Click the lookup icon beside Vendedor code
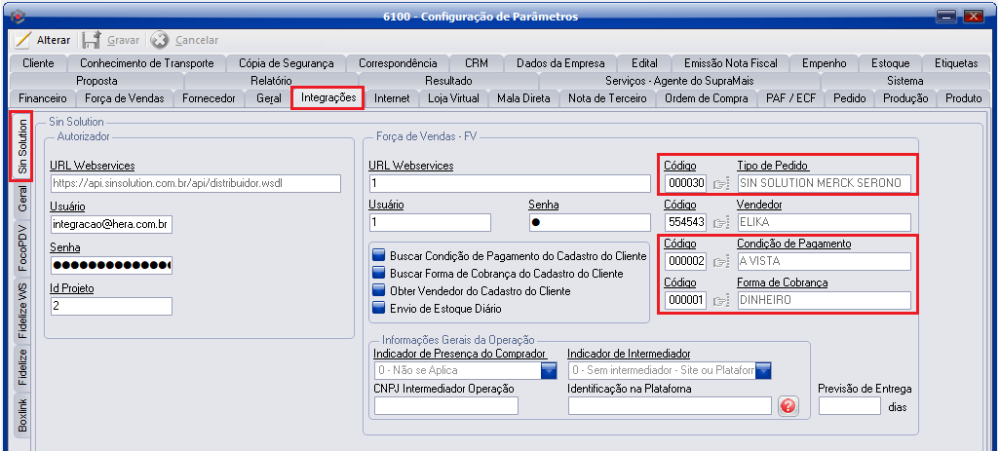 (722, 222)
